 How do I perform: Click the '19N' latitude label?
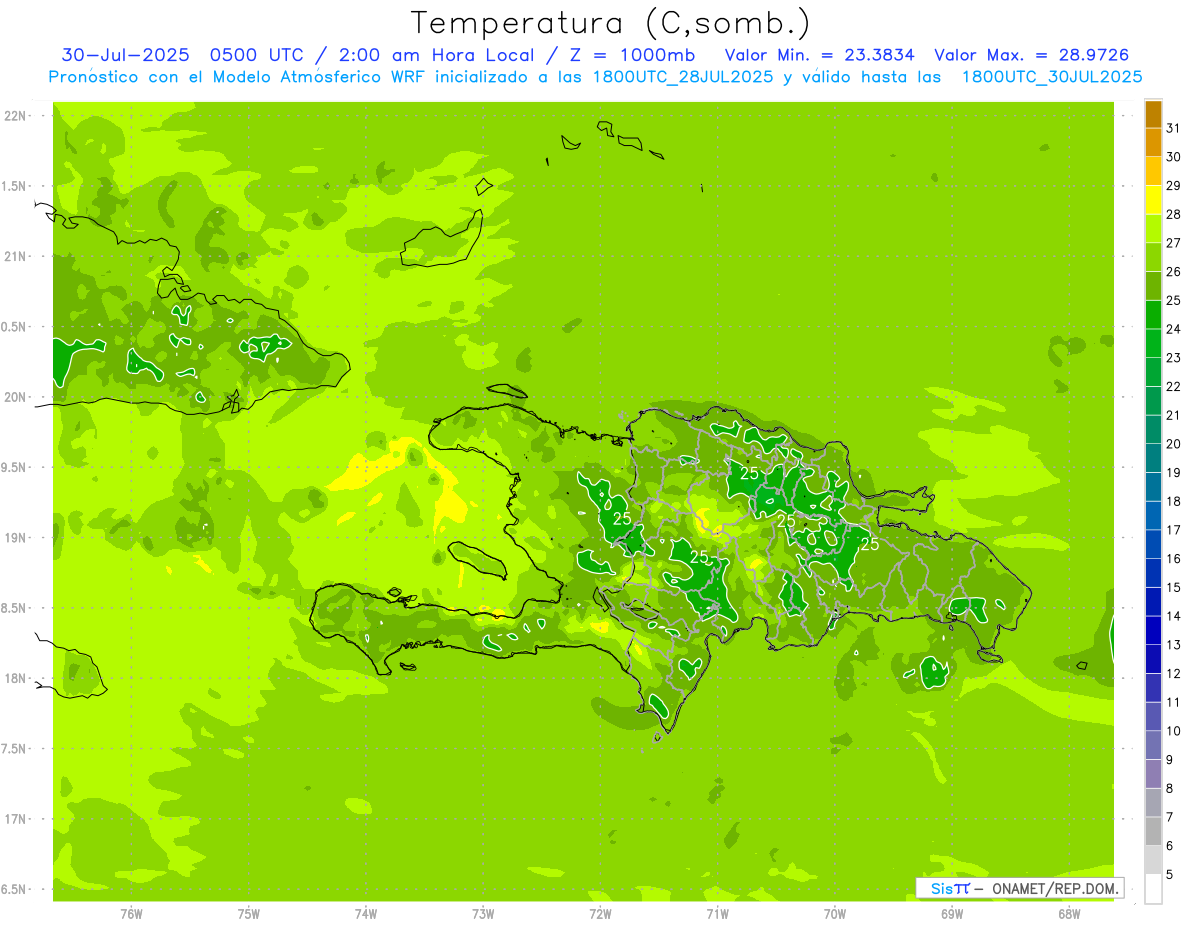click(x=17, y=537)
